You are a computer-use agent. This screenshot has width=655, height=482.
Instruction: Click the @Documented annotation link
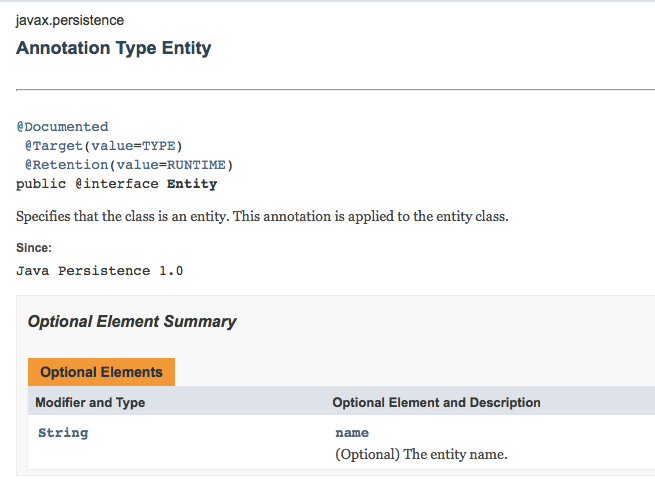(62, 127)
